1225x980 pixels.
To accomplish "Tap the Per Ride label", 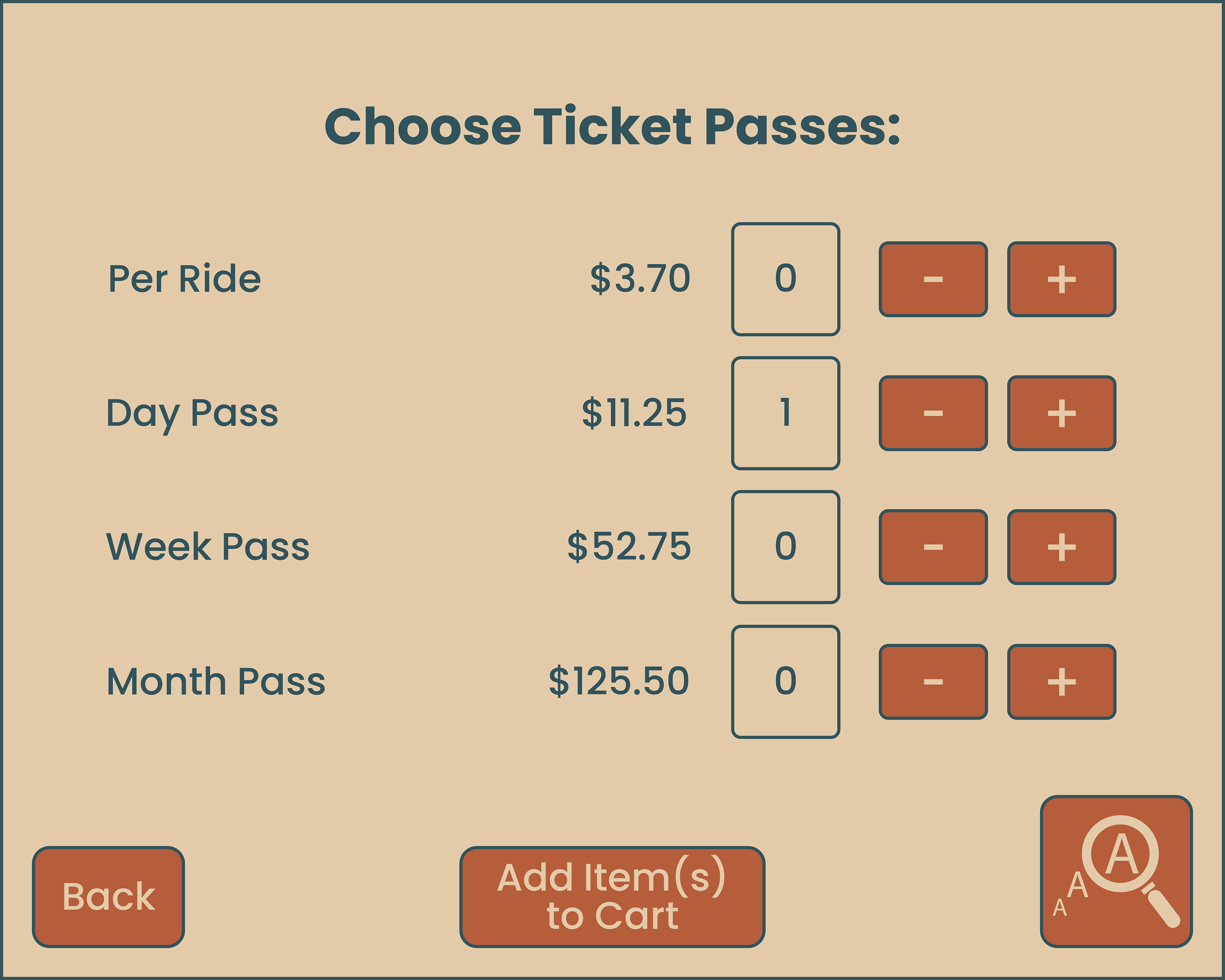I will click(185, 279).
